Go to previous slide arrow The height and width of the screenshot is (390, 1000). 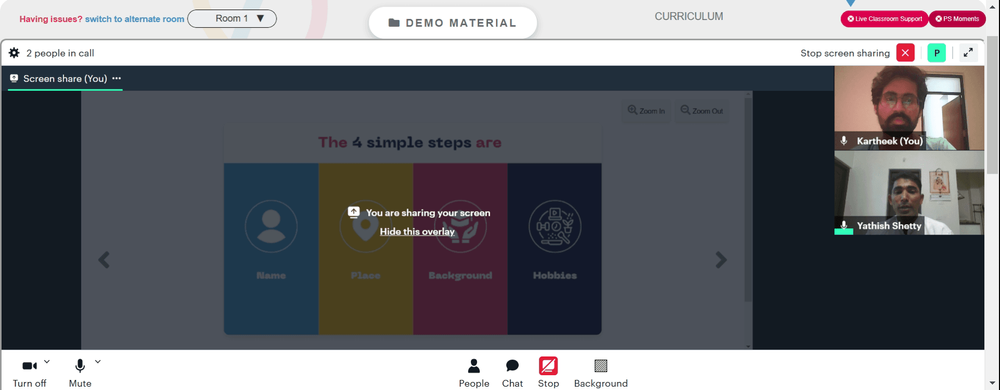click(104, 260)
